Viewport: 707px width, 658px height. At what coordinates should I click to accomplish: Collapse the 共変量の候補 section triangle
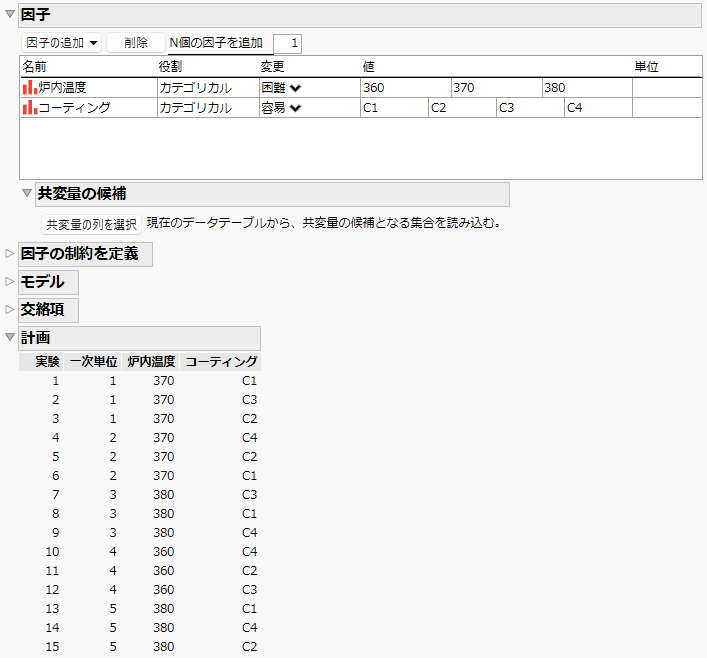27,193
